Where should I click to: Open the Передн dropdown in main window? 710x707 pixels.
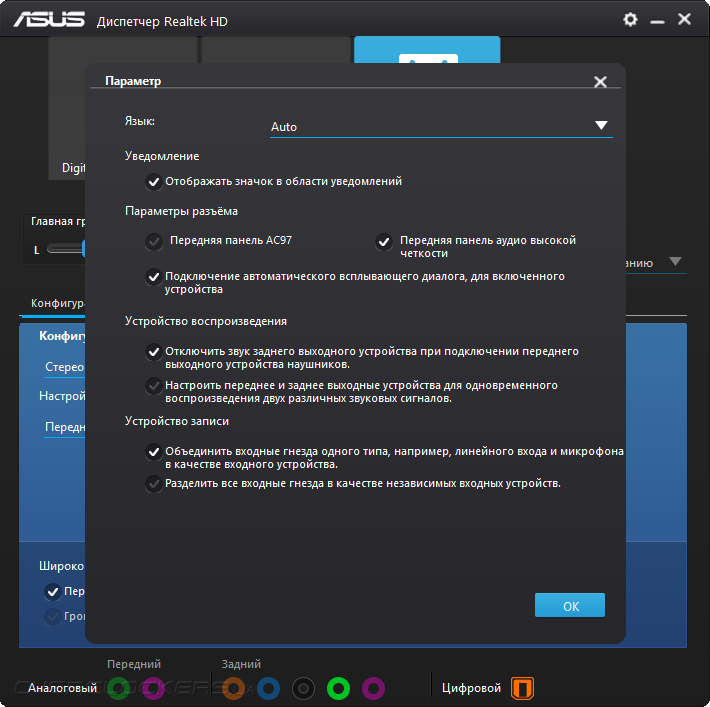click(65, 428)
